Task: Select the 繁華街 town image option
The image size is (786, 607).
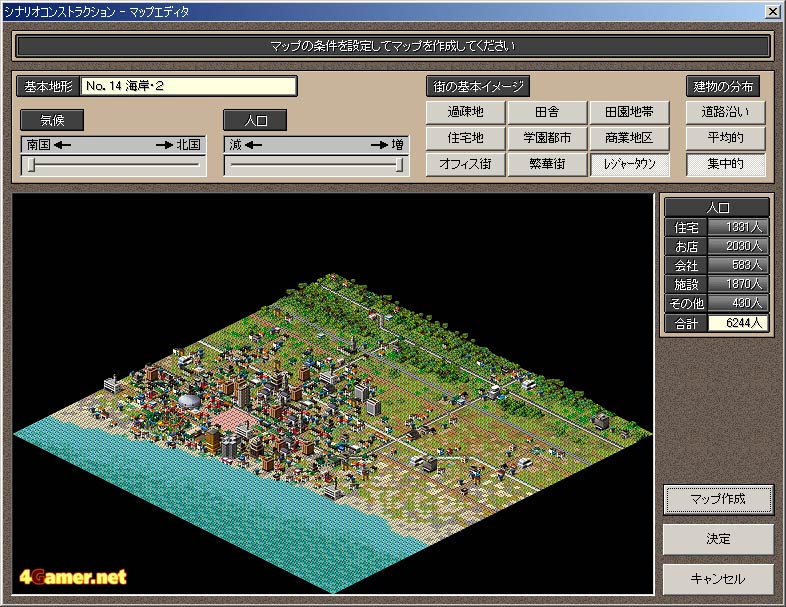Action: click(547, 164)
